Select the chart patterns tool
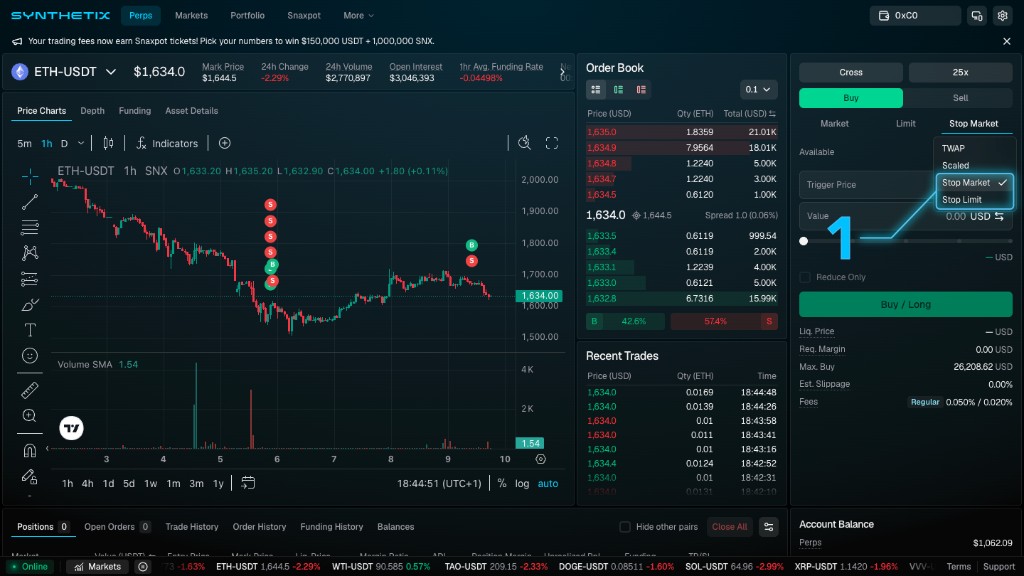1024x576 pixels. (29, 253)
